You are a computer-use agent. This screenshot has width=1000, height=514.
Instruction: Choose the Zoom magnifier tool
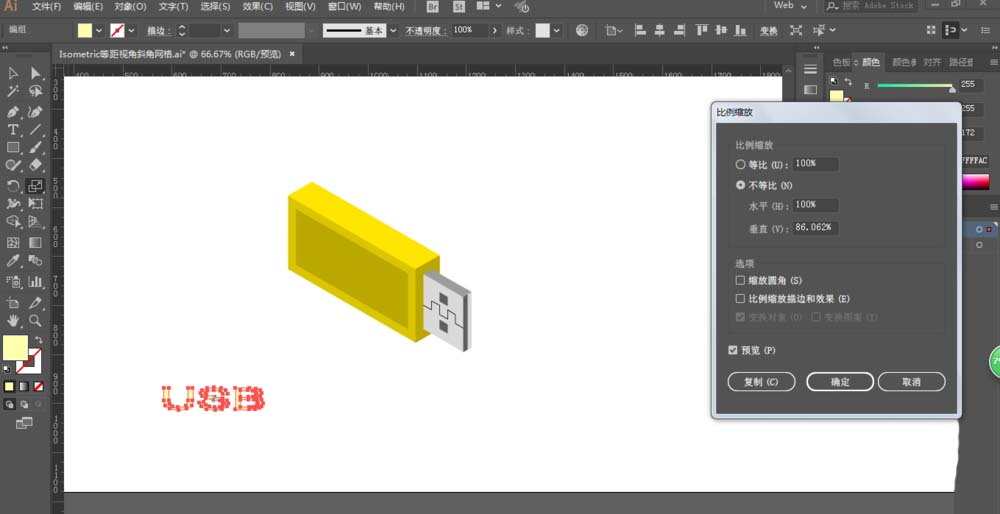(36, 320)
